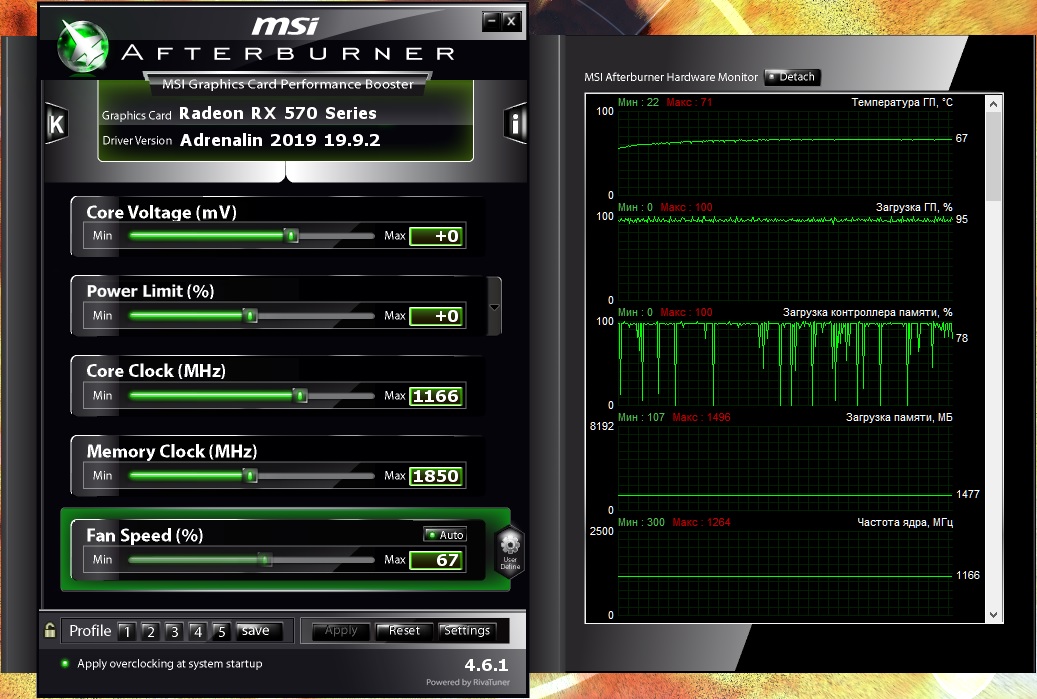The height and width of the screenshot is (699, 1037).
Task: Click the monitor scrollbar down arrow
Action: coord(993,614)
